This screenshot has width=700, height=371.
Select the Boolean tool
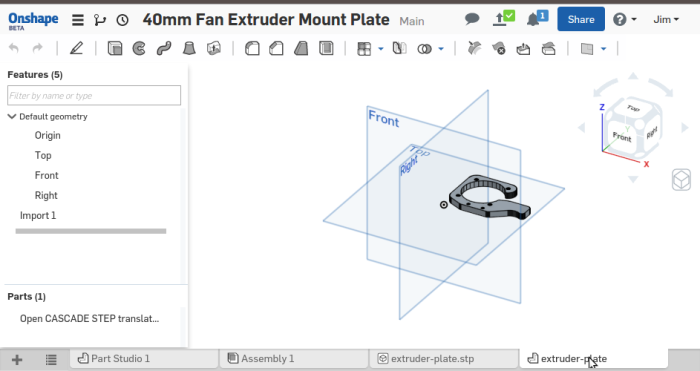click(x=425, y=49)
